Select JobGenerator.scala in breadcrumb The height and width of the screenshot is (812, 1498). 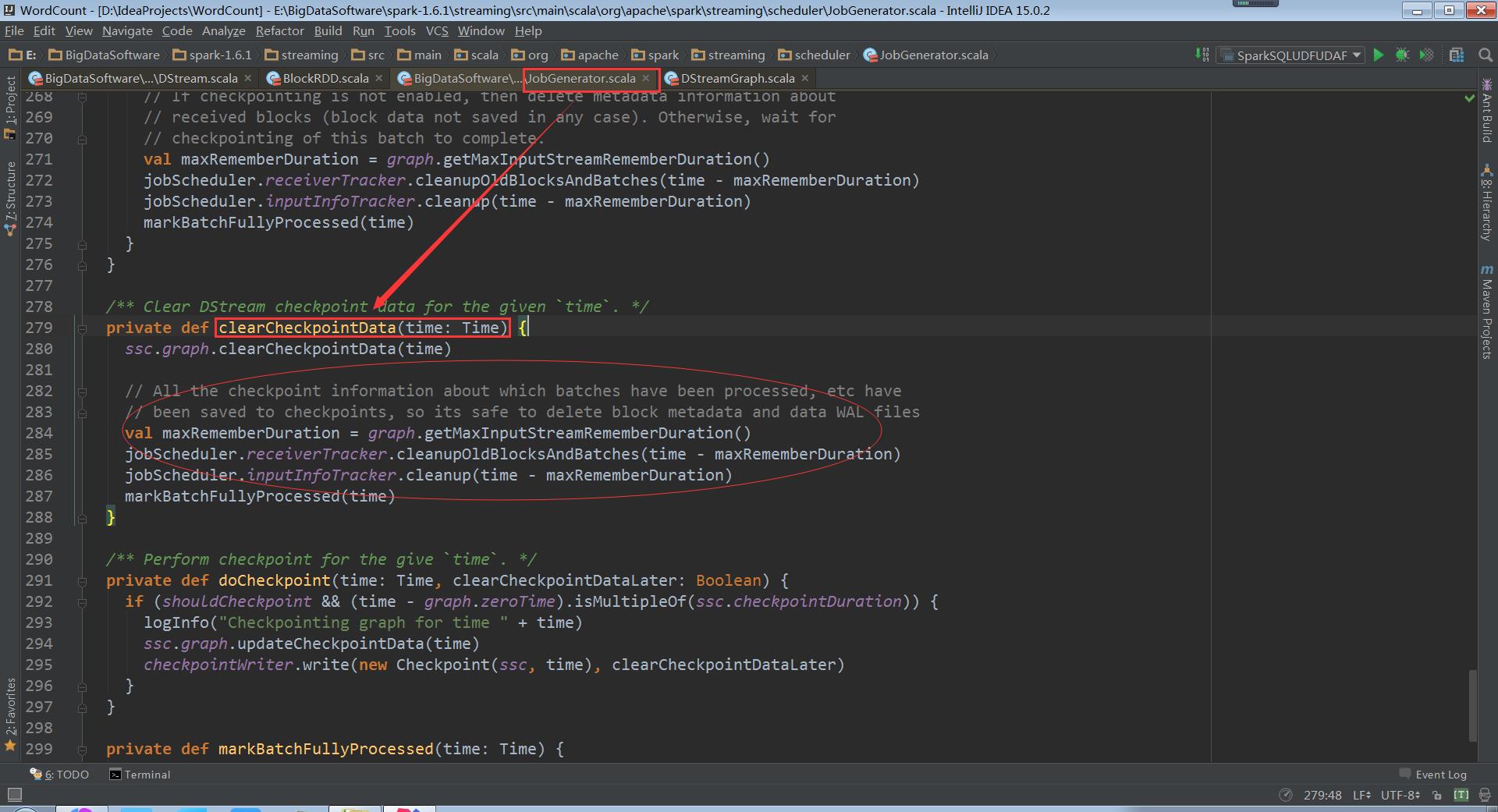coord(926,55)
